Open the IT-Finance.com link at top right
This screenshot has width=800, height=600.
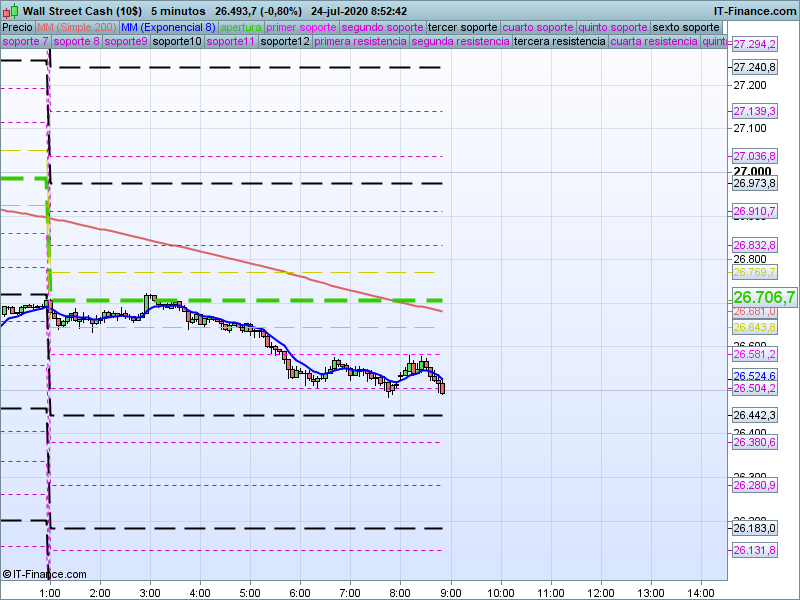754,10
